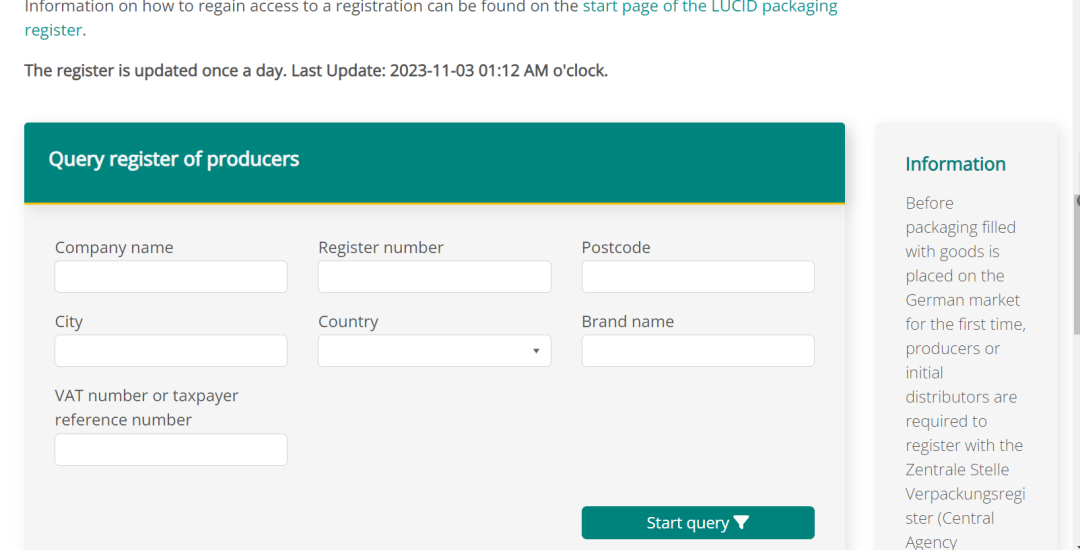Focus the Company name input field
Screen dimensions: 1080x550
171,276
